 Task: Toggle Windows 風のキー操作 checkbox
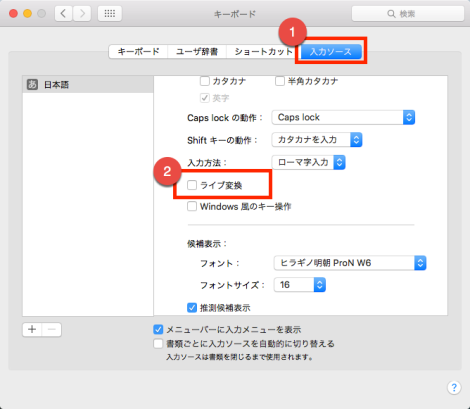pyautogui.click(x=192, y=206)
